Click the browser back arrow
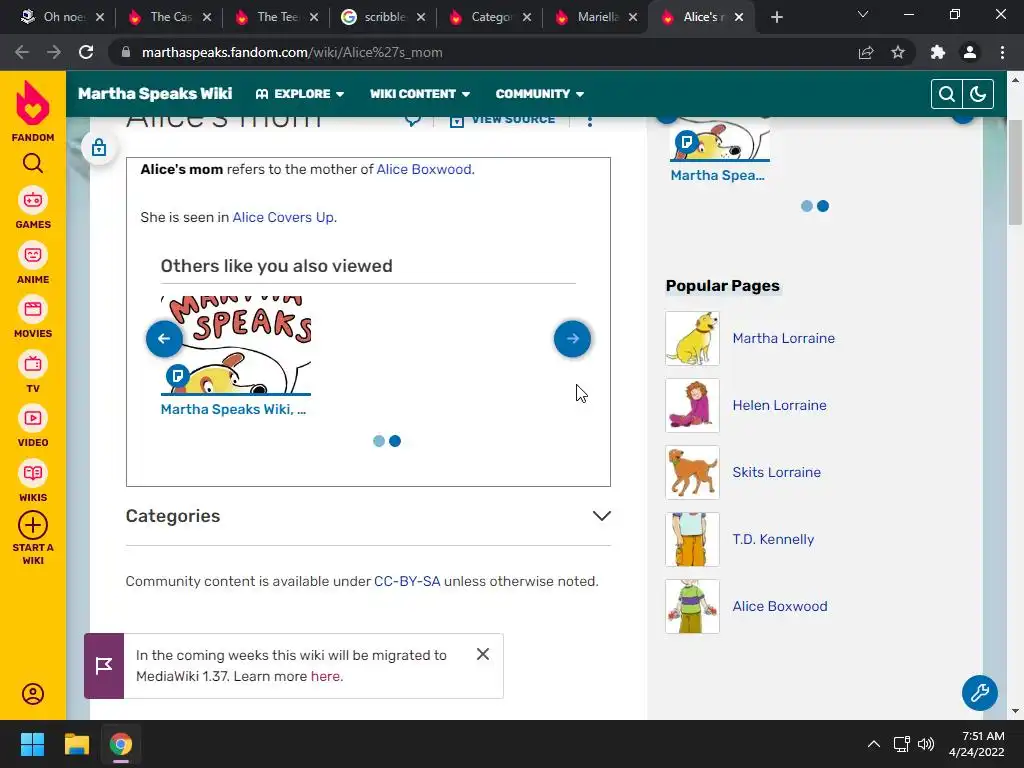The width and height of the screenshot is (1024, 768). pos(22,52)
